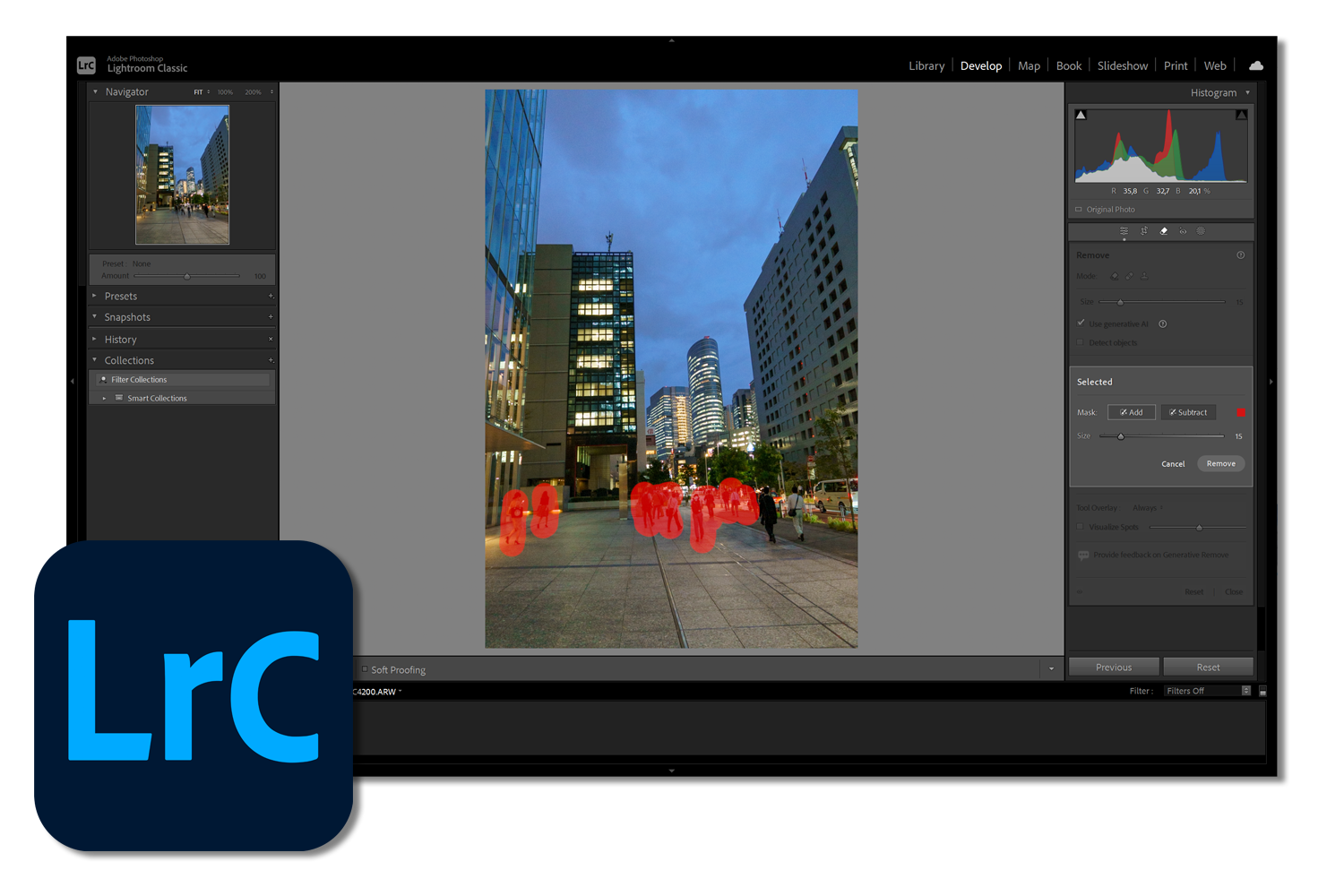The image size is (1344, 896).
Task: Click the Remove button in Selected panel
Action: tap(1220, 463)
